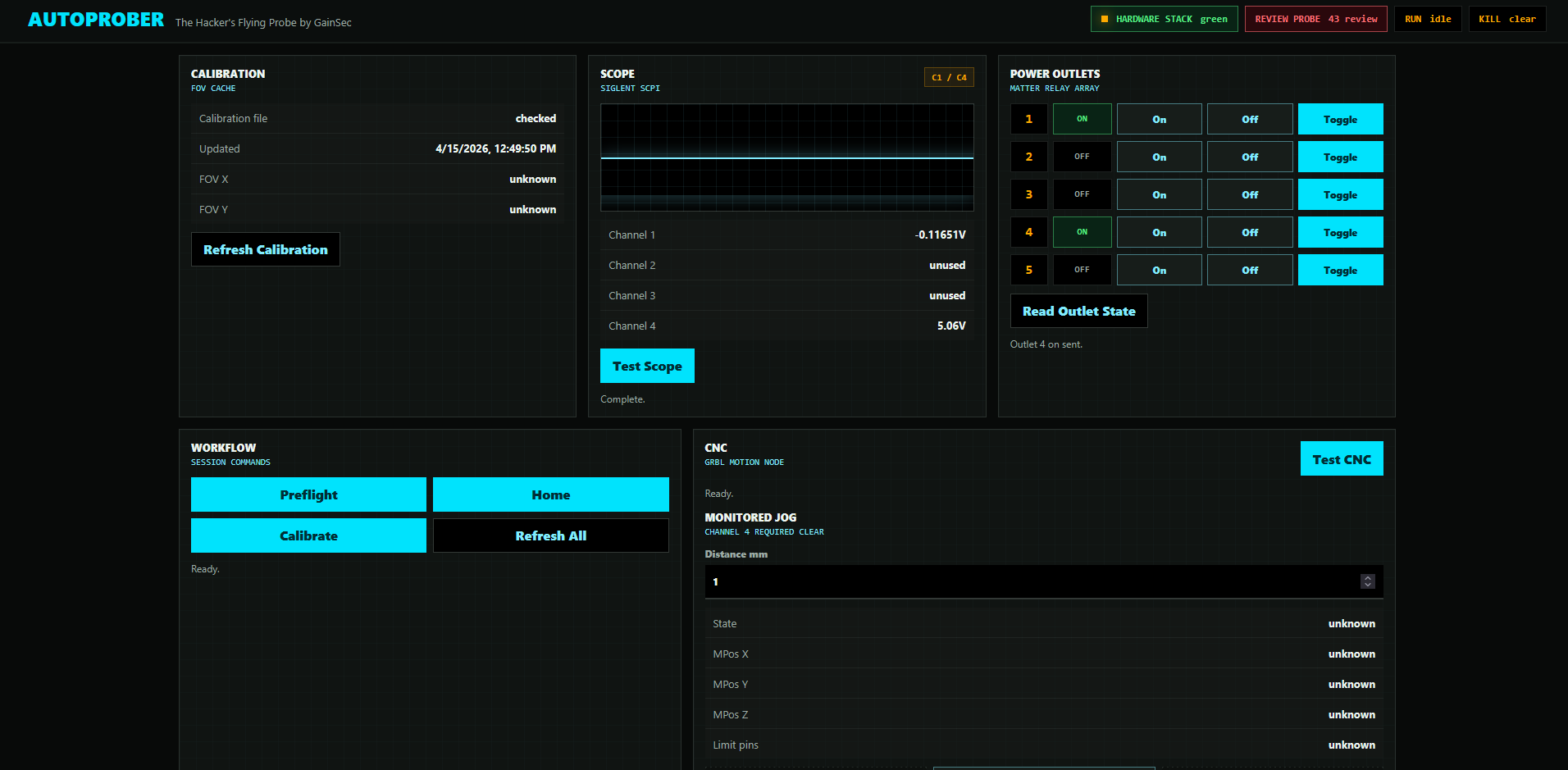1568x770 pixels.
Task: Increment Distance mm using the stepper arrows
Action: point(1367,578)
